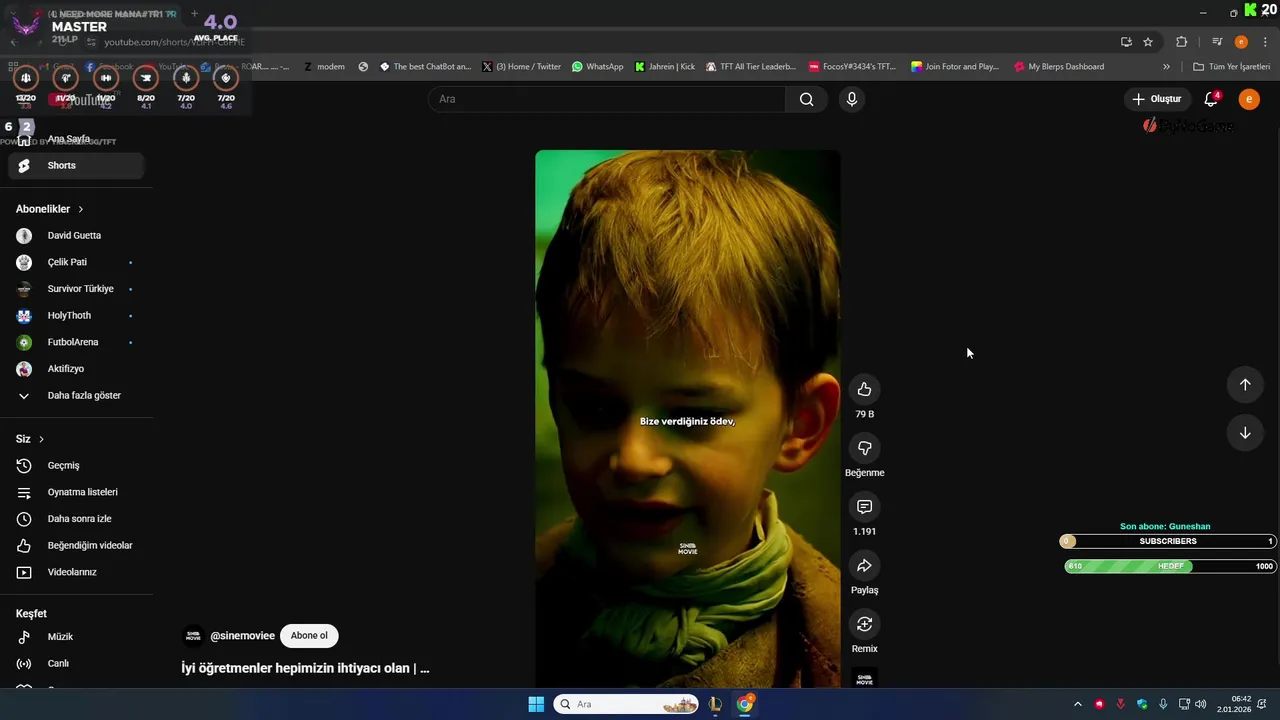This screenshot has width=1280, height=720.
Task: Switch to Chrome in the taskbar
Action: click(x=745, y=704)
